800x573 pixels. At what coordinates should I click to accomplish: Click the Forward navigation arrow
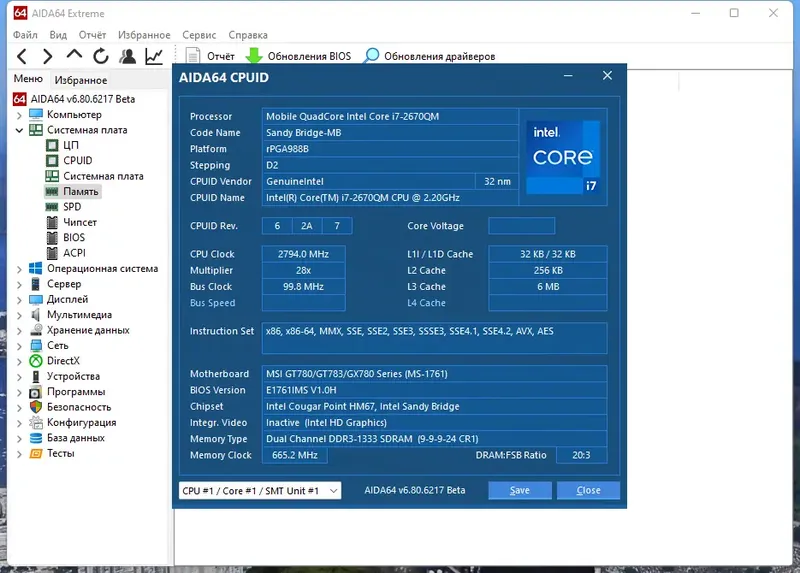coord(47,56)
